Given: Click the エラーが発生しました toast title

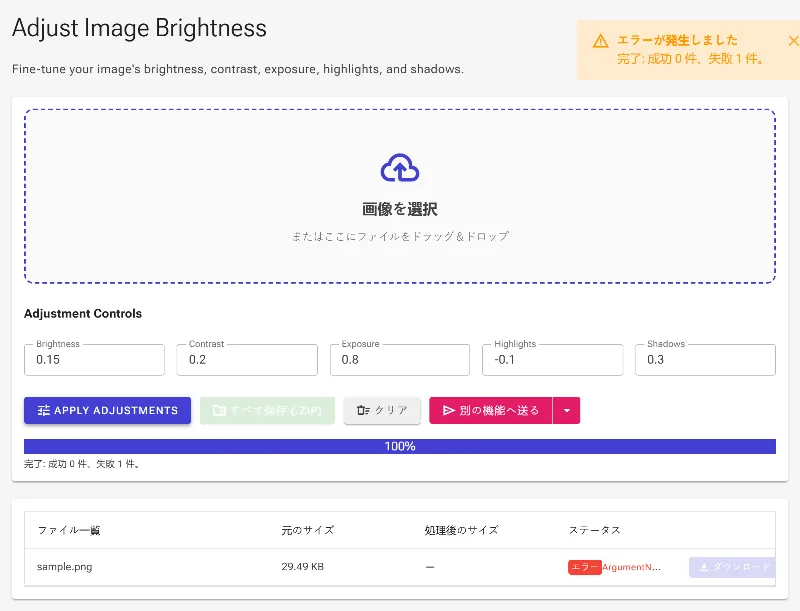Looking at the screenshot, I should click(678, 40).
